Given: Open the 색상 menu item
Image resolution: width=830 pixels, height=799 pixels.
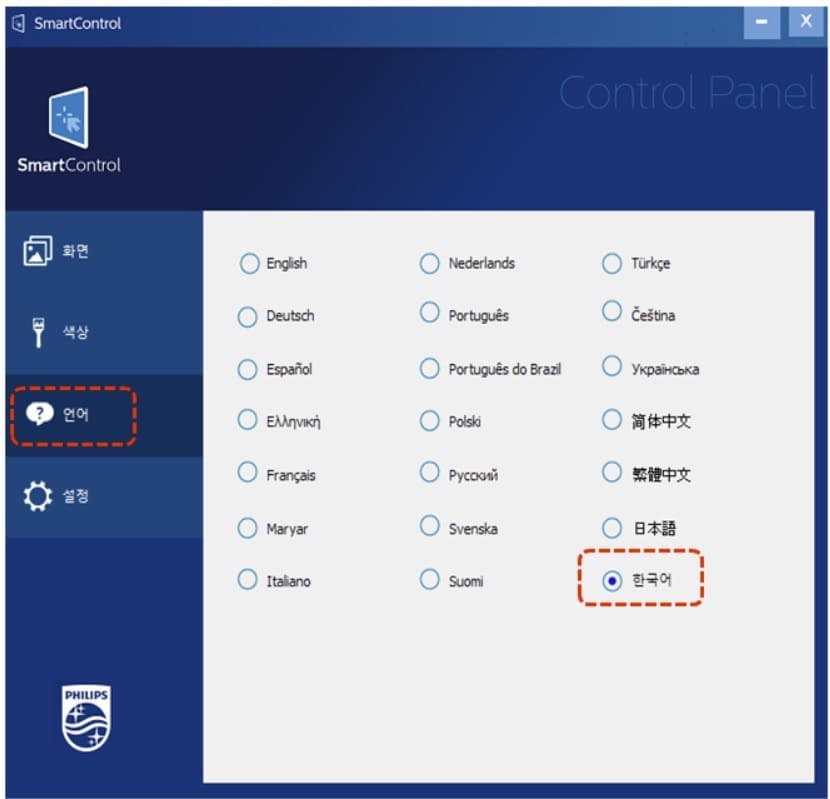Looking at the screenshot, I should [104, 333].
